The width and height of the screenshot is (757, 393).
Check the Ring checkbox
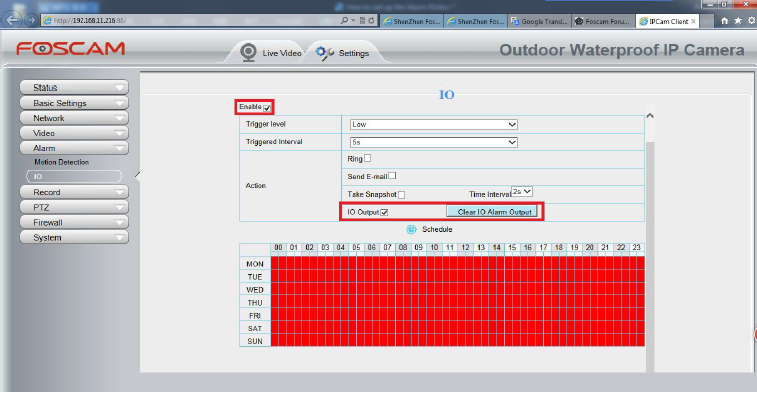367,158
